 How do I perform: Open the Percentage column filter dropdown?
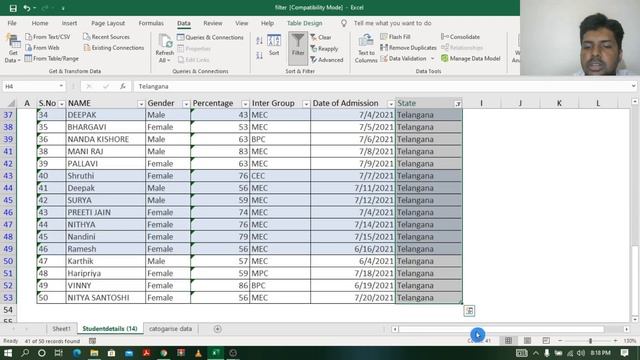coord(245,104)
